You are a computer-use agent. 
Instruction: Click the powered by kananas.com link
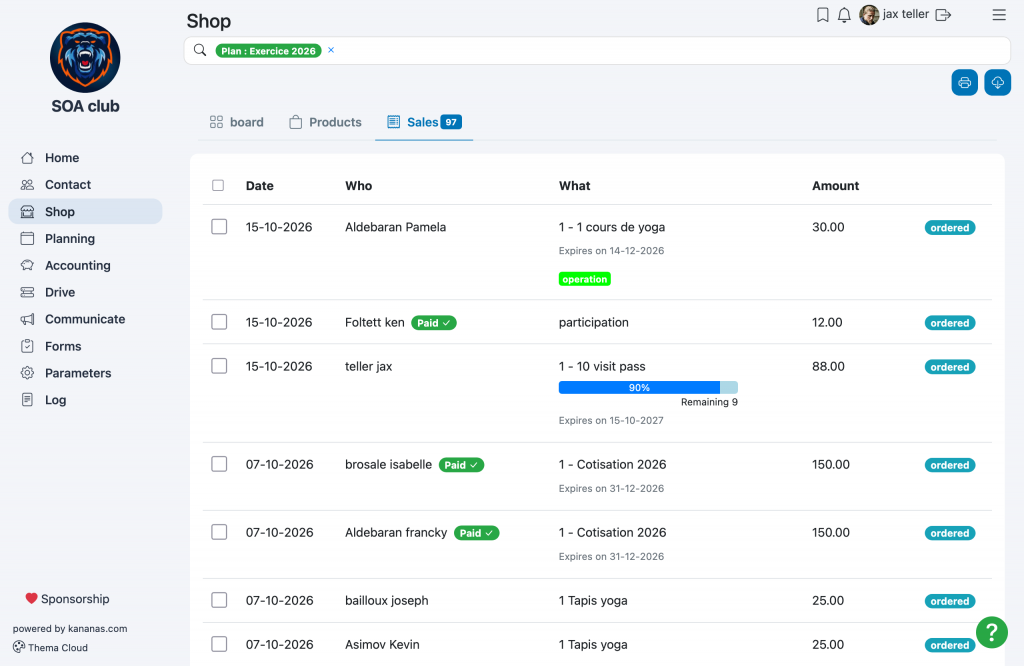pos(70,629)
